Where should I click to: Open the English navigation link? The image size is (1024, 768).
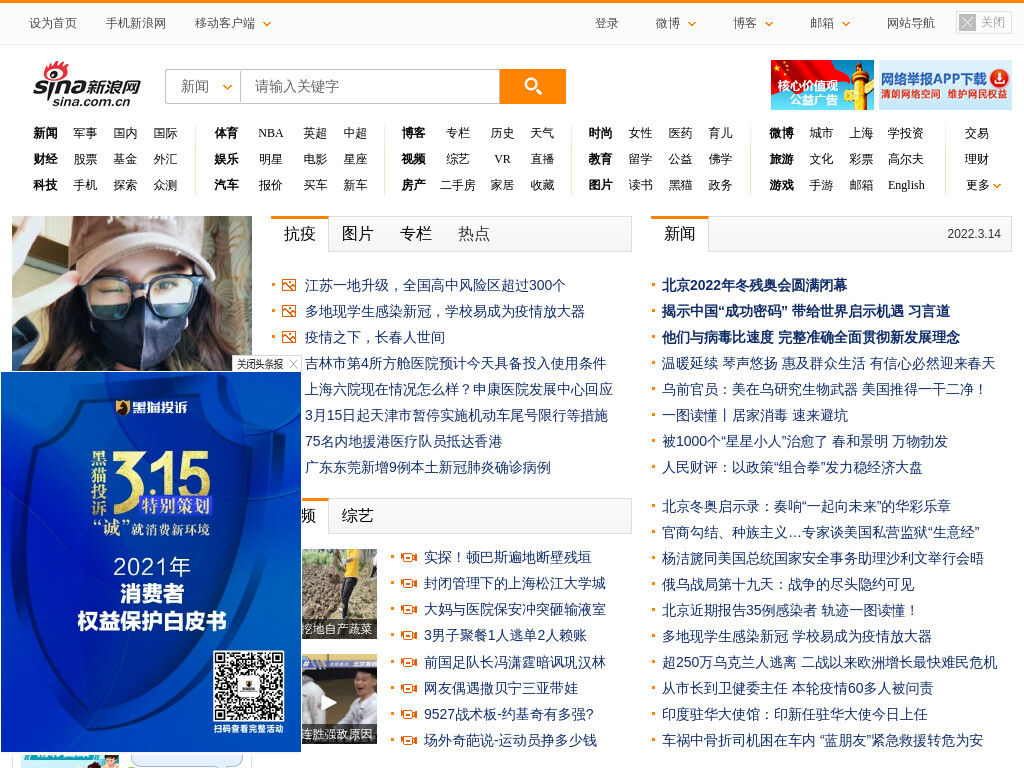906,185
